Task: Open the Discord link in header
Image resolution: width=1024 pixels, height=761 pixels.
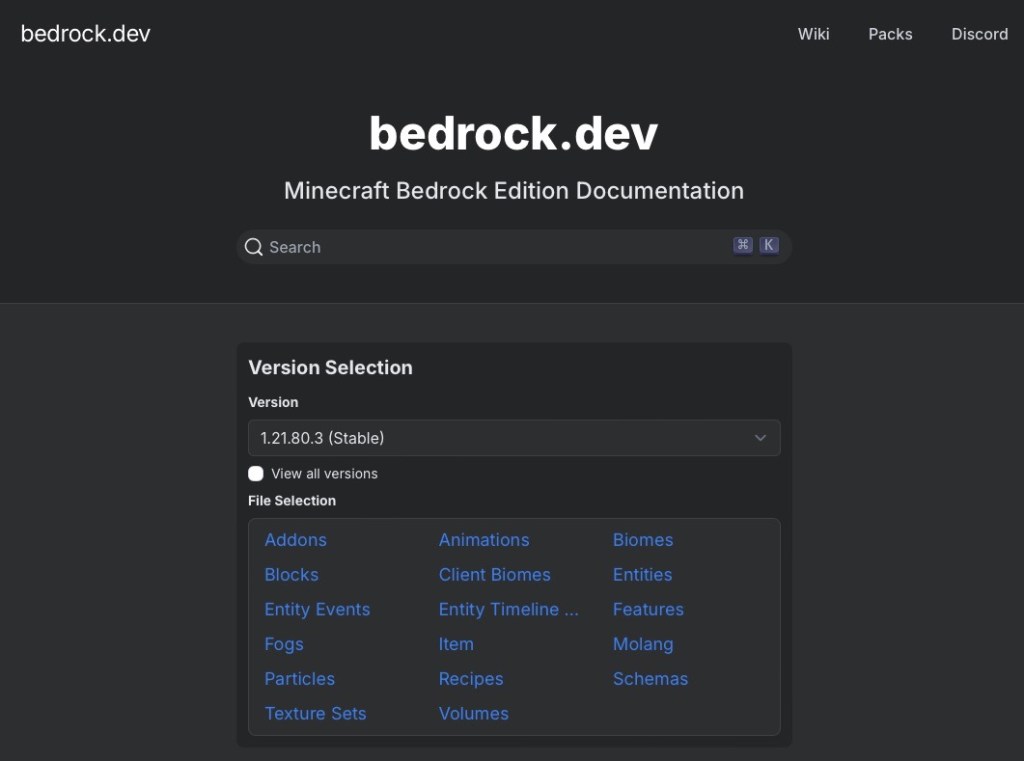Action: pyautogui.click(x=979, y=34)
